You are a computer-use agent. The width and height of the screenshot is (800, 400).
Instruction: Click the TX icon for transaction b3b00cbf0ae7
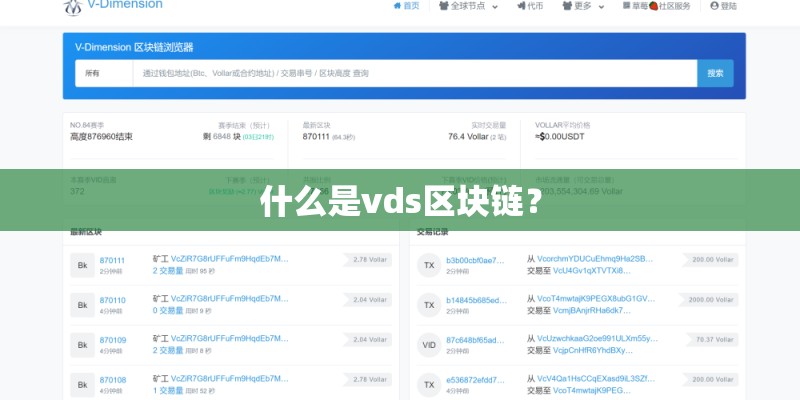(429, 265)
